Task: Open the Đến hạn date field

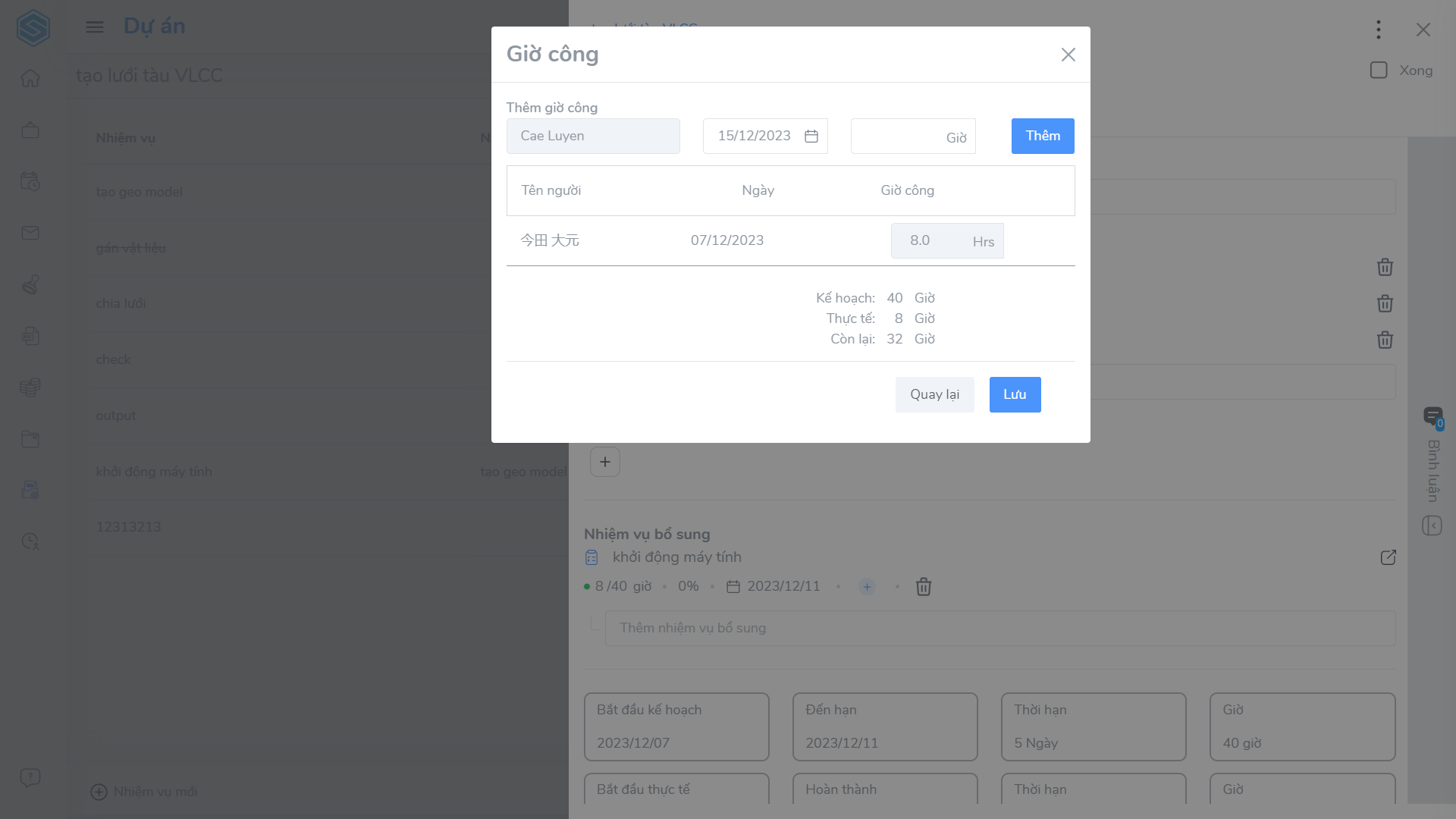Action: pyautogui.click(x=885, y=726)
